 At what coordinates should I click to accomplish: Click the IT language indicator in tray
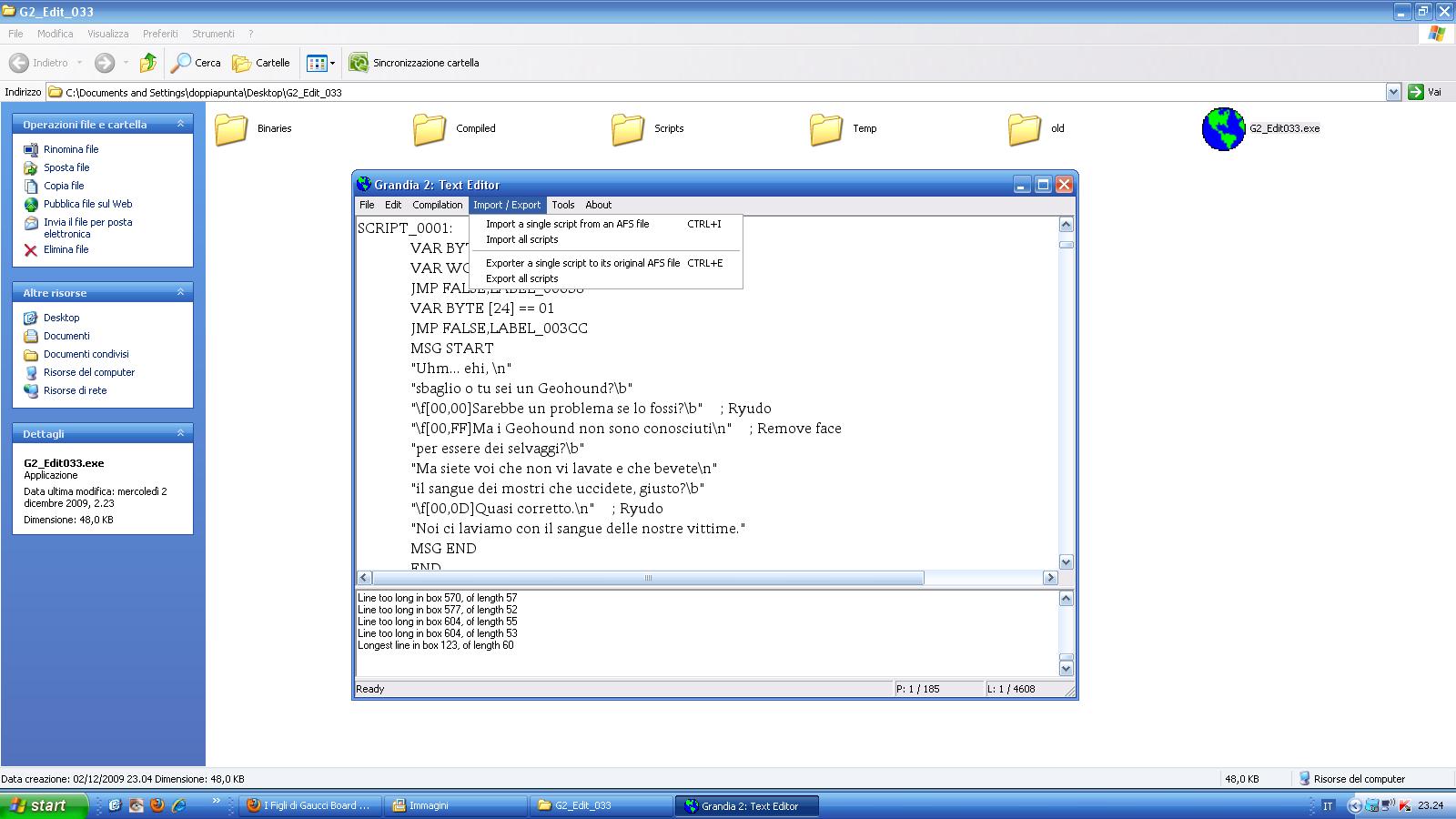(x=1328, y=805)
